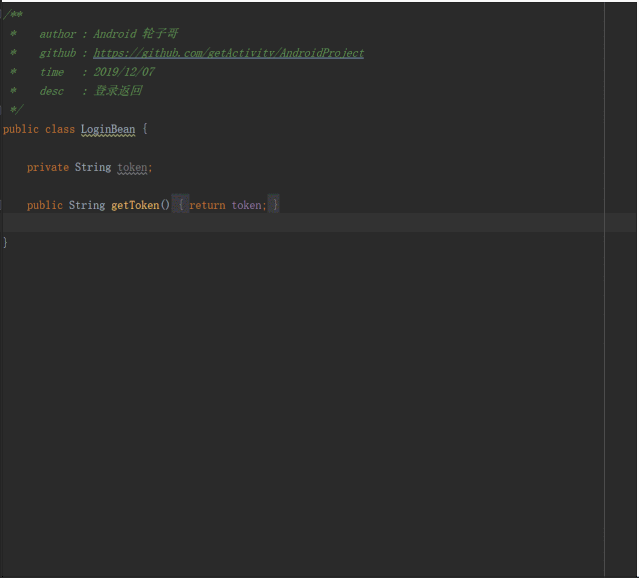
Task: Click the 'token;' returned in getToken
Action: [249, 205]
